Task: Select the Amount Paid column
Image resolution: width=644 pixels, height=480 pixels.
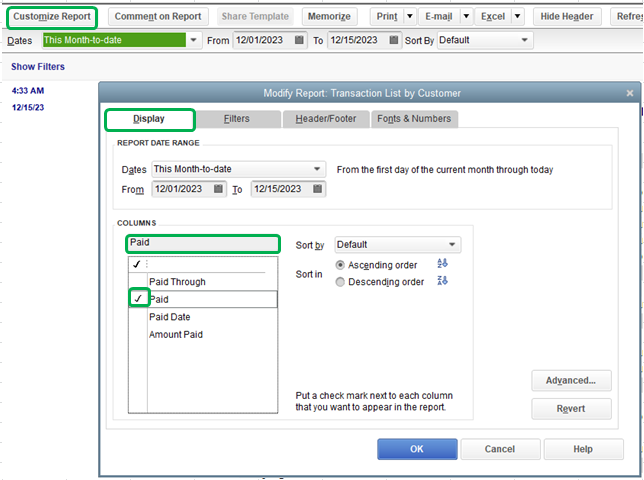Action: [x=176, y=335]
